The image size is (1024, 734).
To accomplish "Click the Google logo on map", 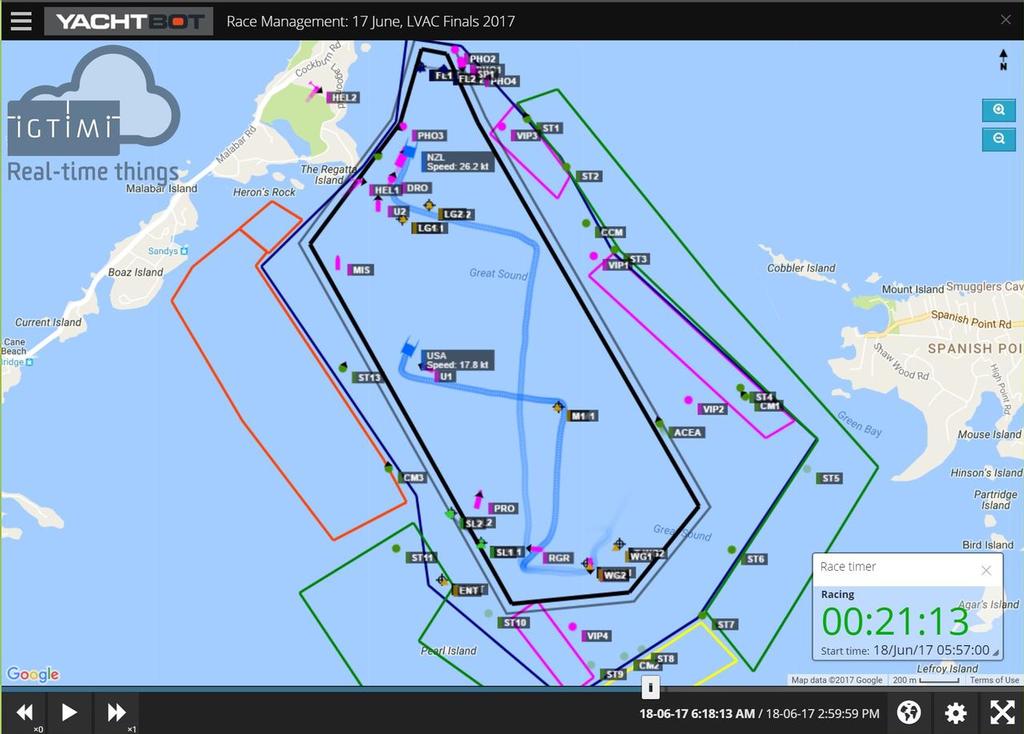I will coord(33,674).
